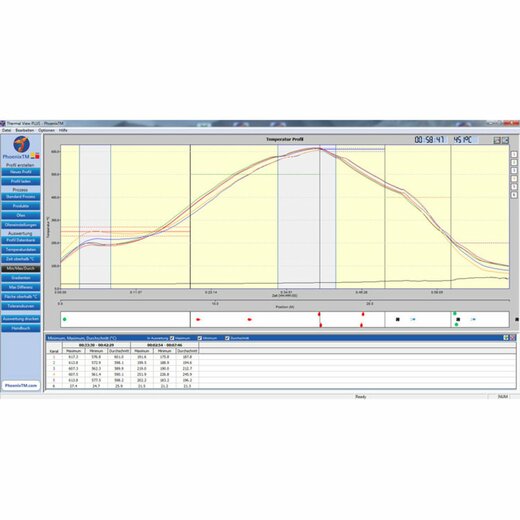The image size is (520, 520).
Task: Click the PhoenixTM globe logo
Action: click(x=22, y=144)
